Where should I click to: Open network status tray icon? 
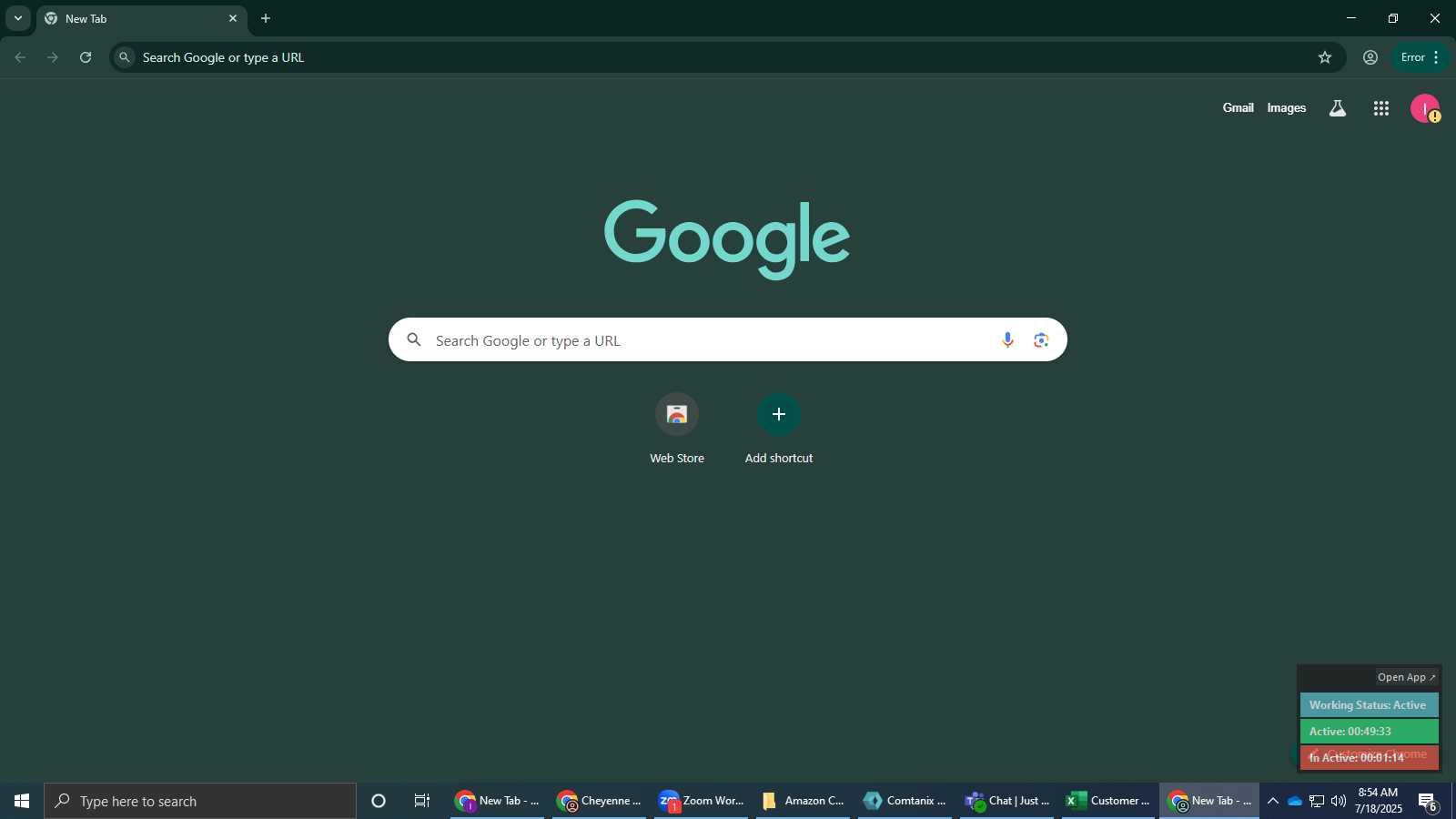[x=1317, y=801]
